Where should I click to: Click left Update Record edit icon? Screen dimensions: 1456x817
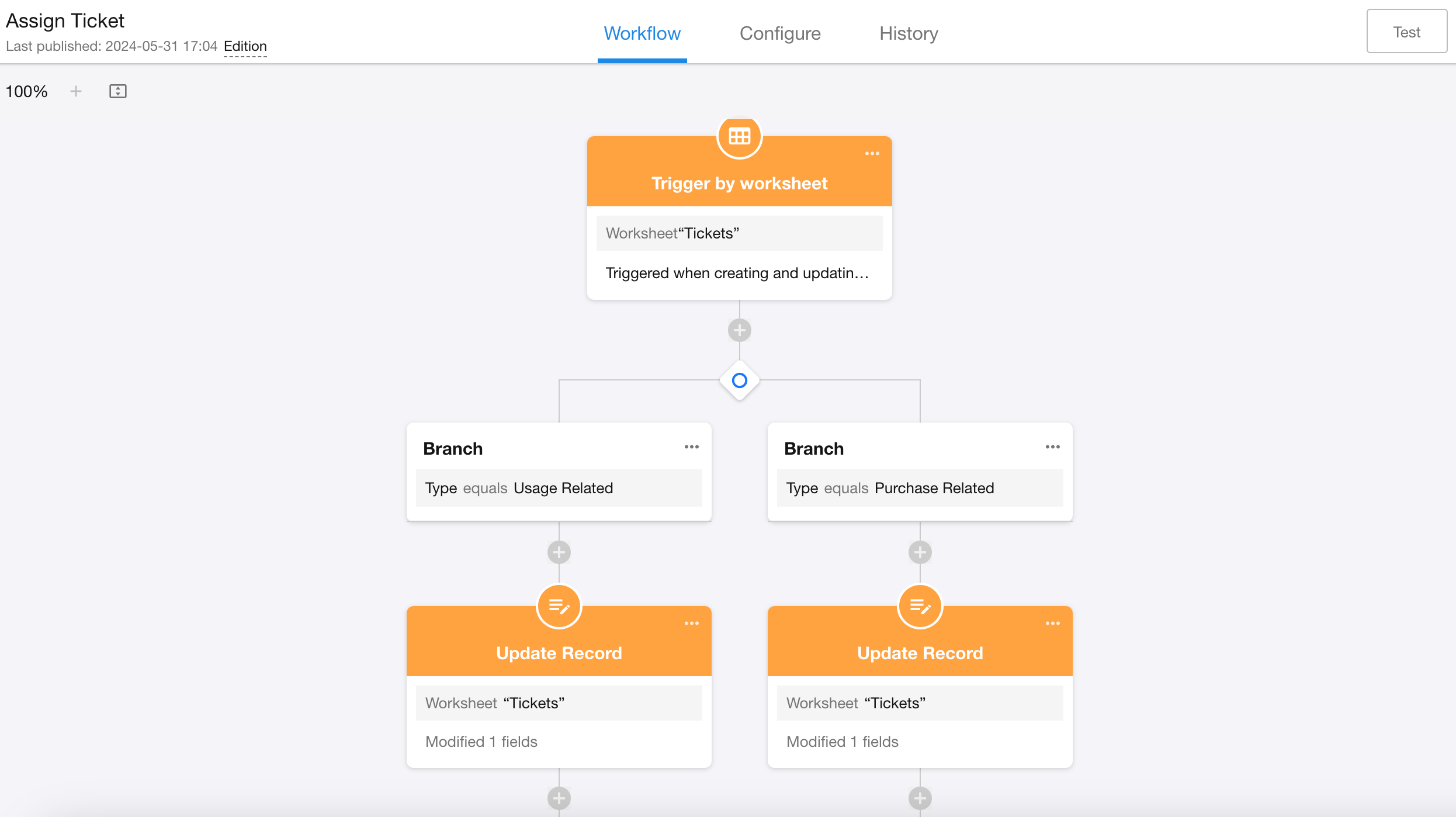(x=559, y=607)
